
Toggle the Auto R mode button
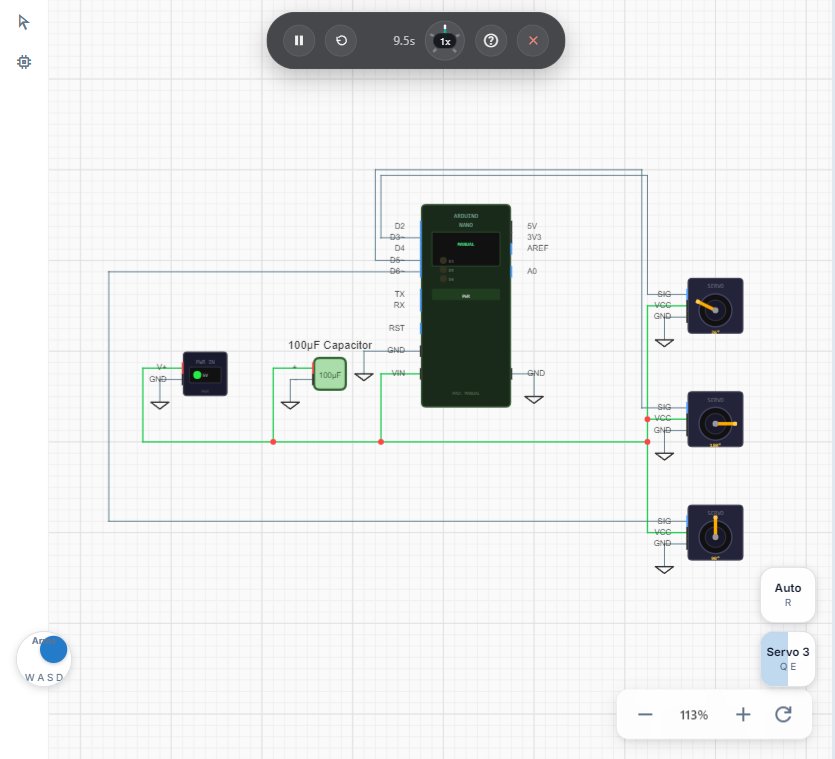[x=788, y=594]
